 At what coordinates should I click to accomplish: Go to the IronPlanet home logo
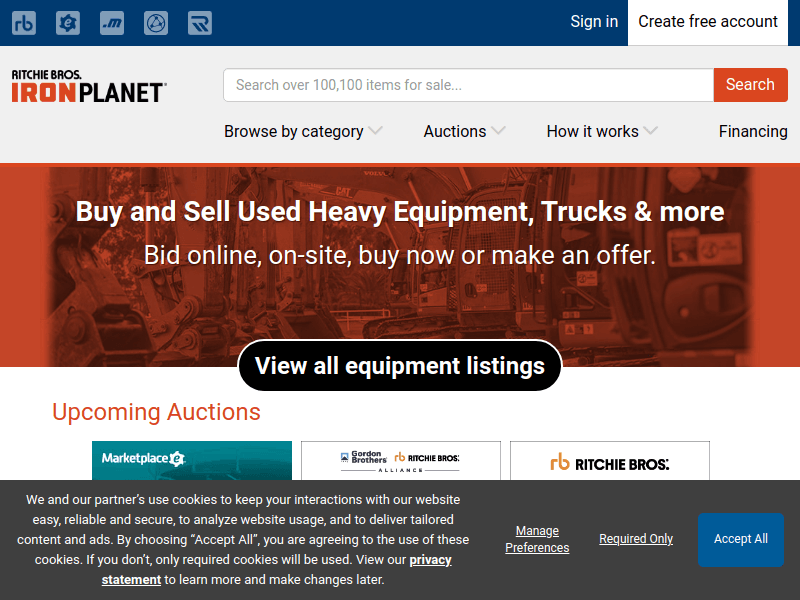pyautogui.click(x=88, y=87)
